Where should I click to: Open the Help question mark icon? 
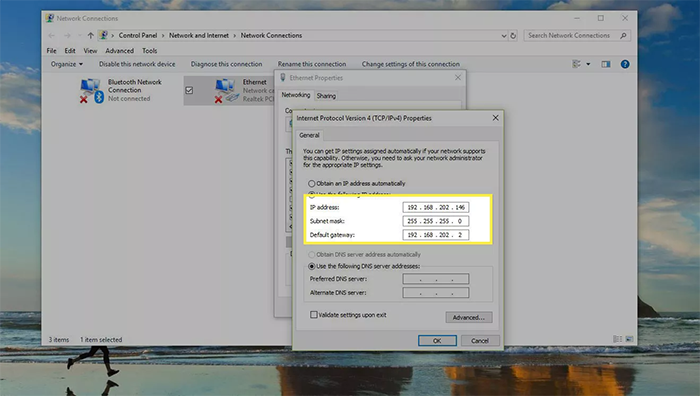pyautogui.click(x=625, y=64)
